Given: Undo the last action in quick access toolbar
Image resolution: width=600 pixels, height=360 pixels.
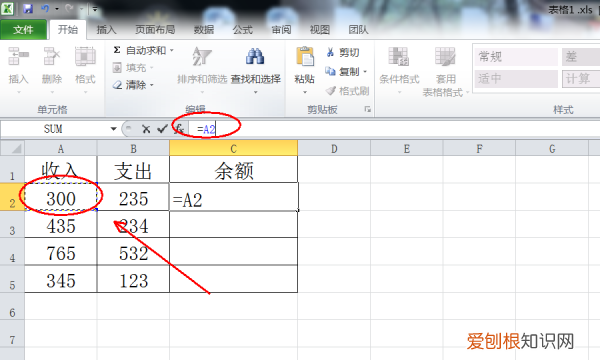Looking at the screenshot, I should pos(45,8).
